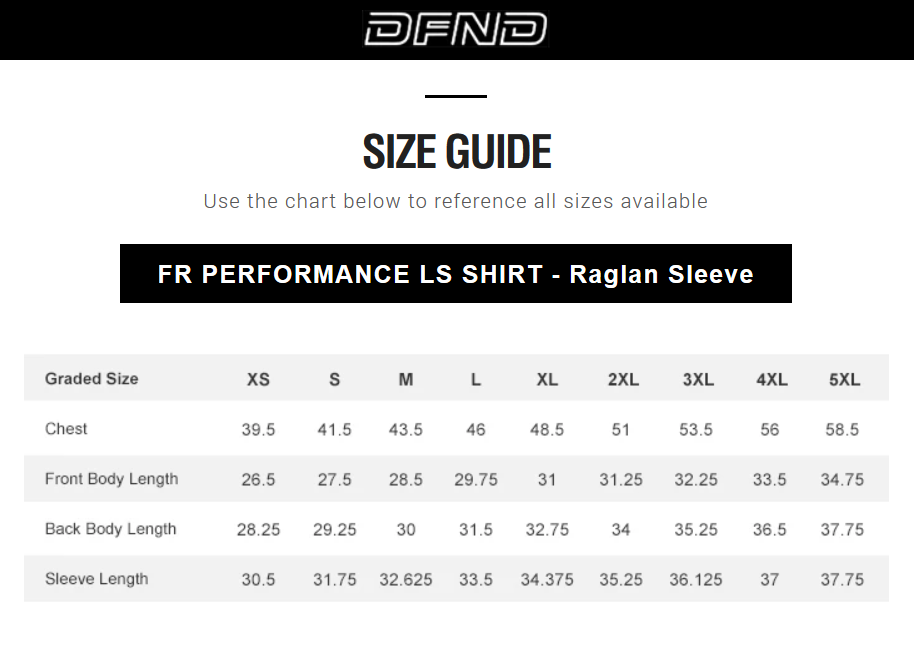Click the Chest row label
The width and height of the screenshot is (914, 667).
coord(66,429)
